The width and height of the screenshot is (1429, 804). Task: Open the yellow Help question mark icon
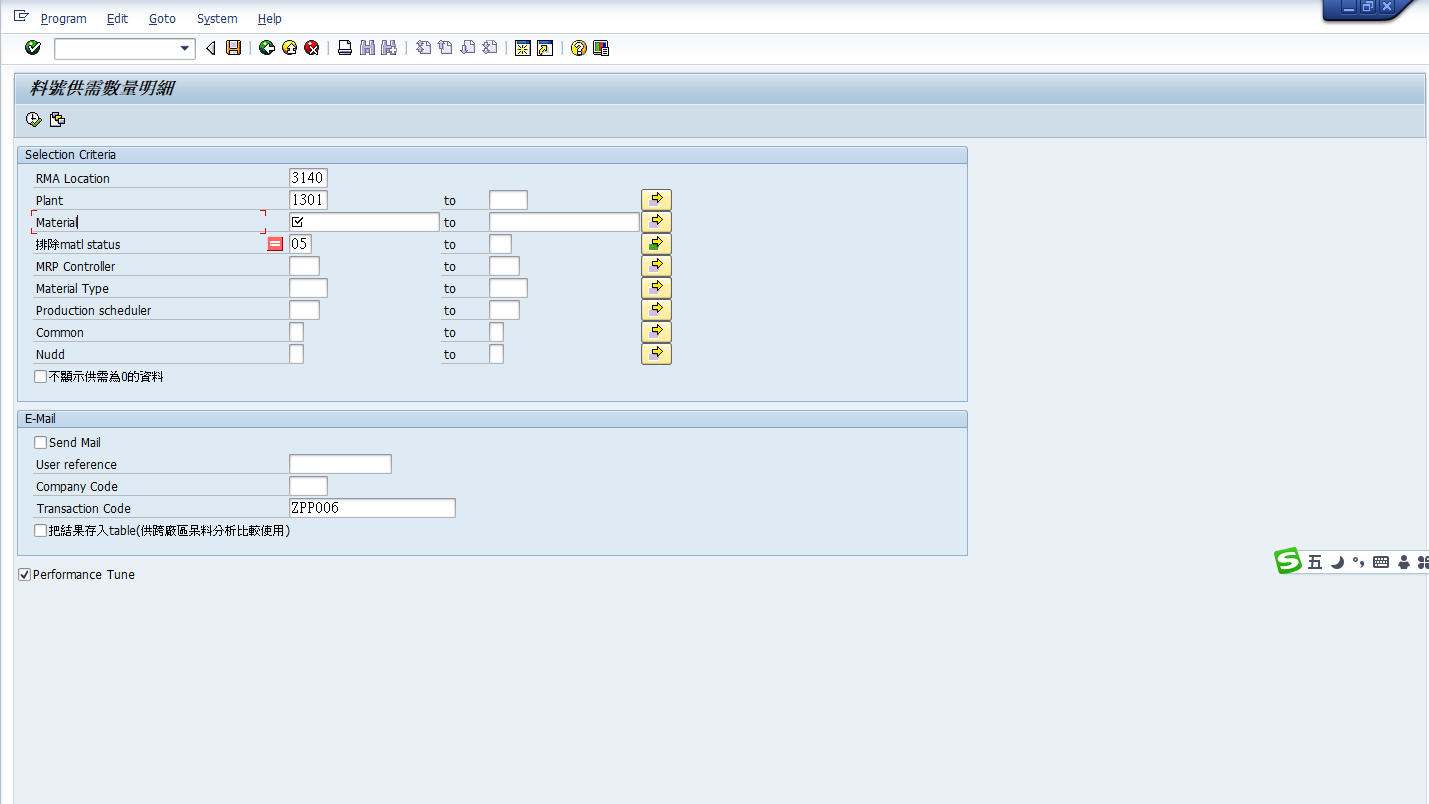[578, 48]
